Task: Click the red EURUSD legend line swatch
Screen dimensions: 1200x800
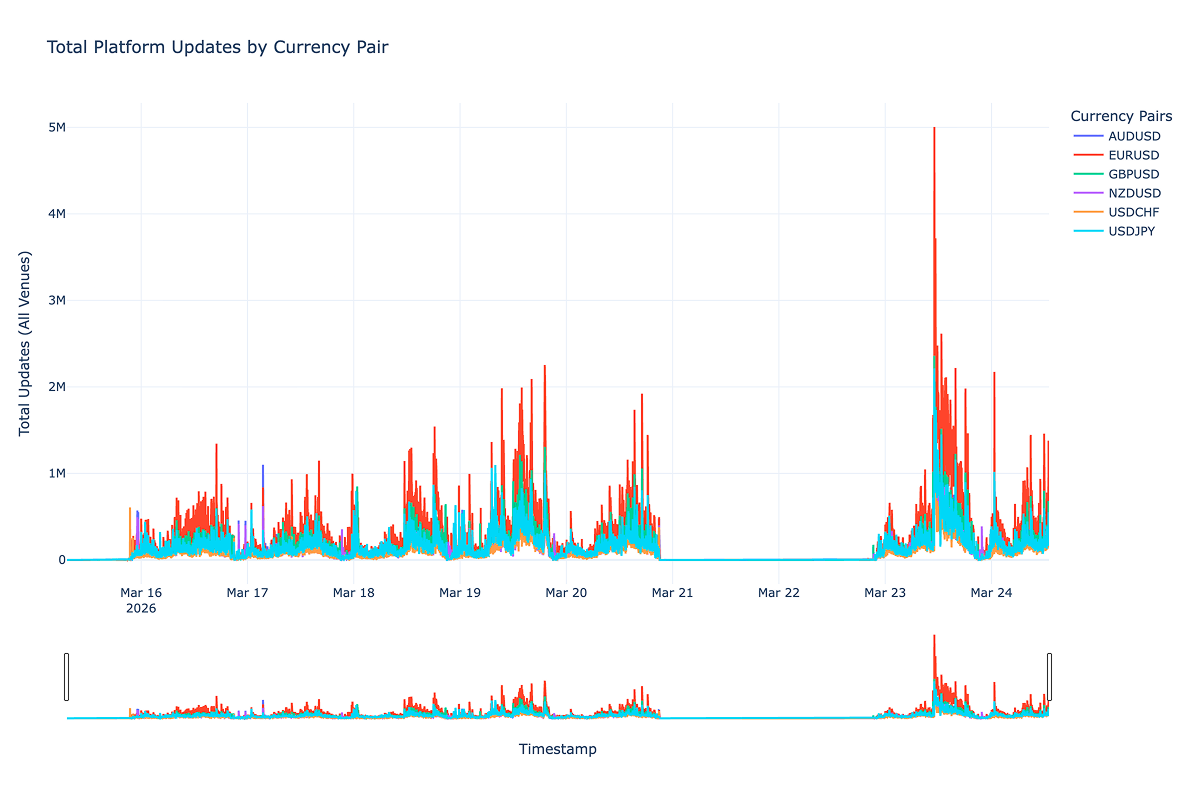Action: (1088, 155)
